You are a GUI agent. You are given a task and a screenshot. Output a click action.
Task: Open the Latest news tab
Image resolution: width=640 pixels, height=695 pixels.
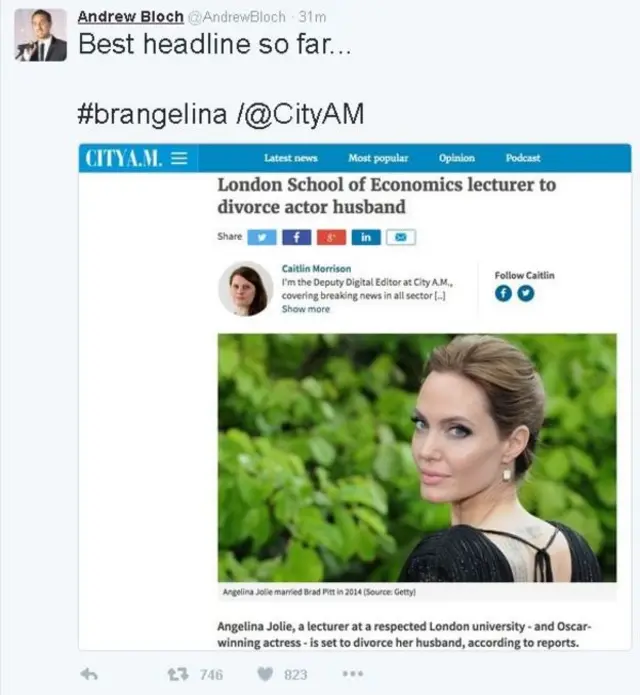(291, 158)
